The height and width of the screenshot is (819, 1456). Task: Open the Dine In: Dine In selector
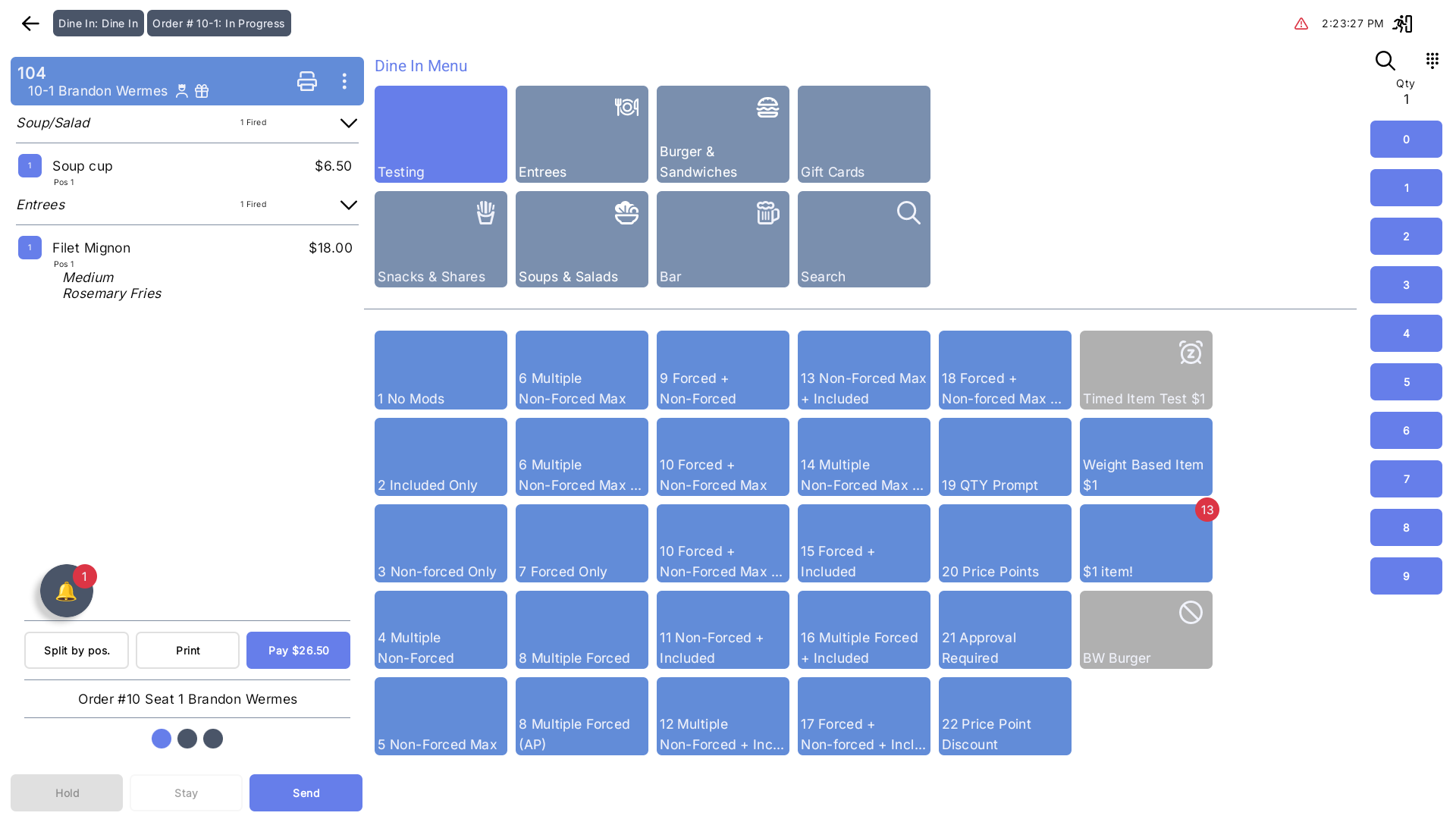coord(99,24)
